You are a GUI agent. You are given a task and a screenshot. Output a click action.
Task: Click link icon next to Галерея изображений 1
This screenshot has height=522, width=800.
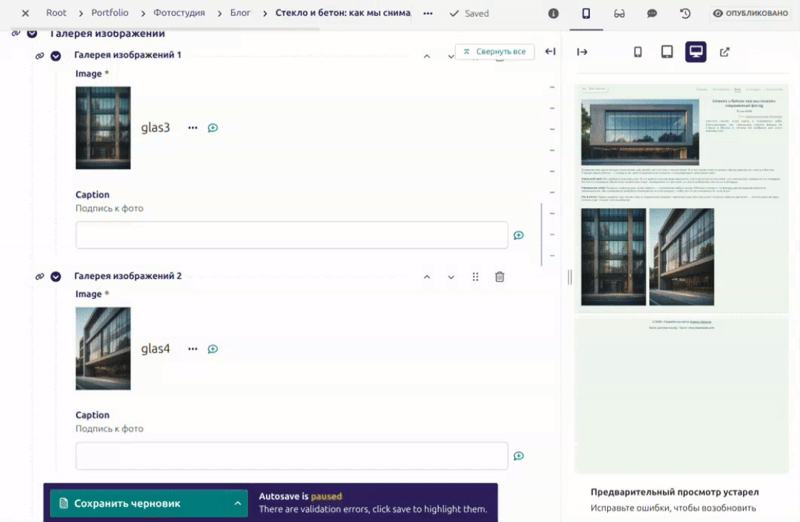39,56
